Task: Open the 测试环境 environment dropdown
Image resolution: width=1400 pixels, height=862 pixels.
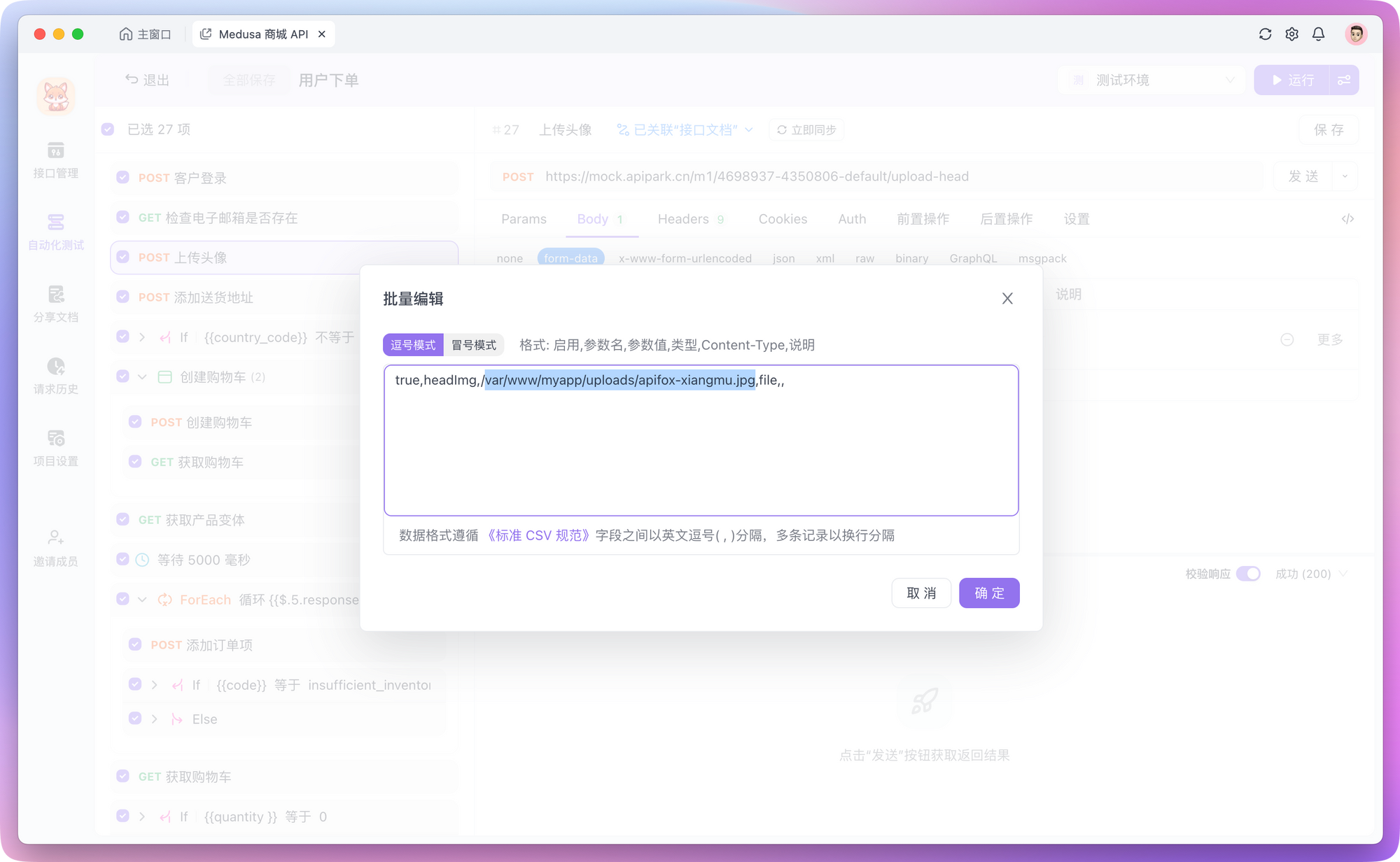Action: (1151, 80)
